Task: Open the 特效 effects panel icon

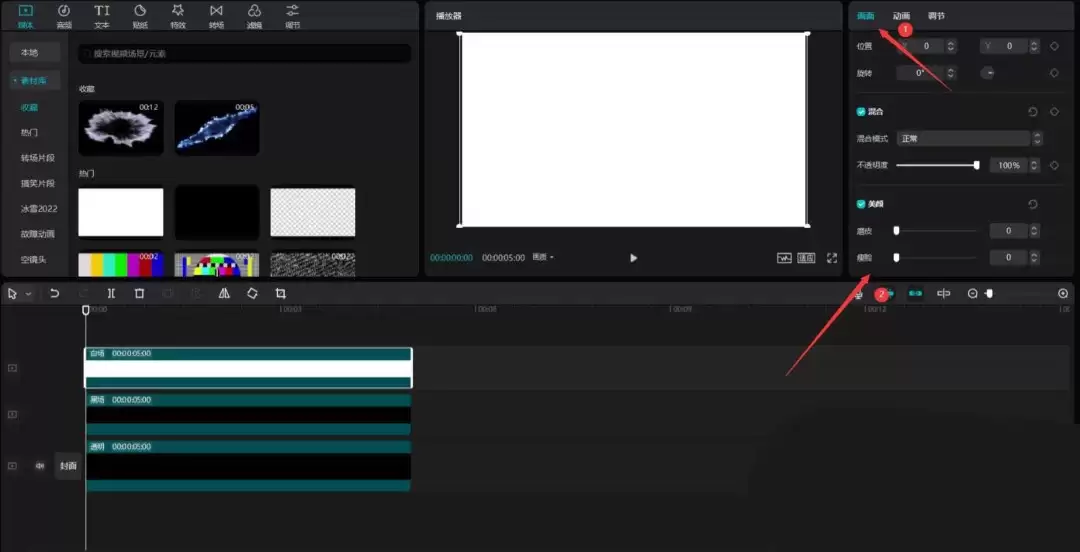Action: click(x=178, y=15)
